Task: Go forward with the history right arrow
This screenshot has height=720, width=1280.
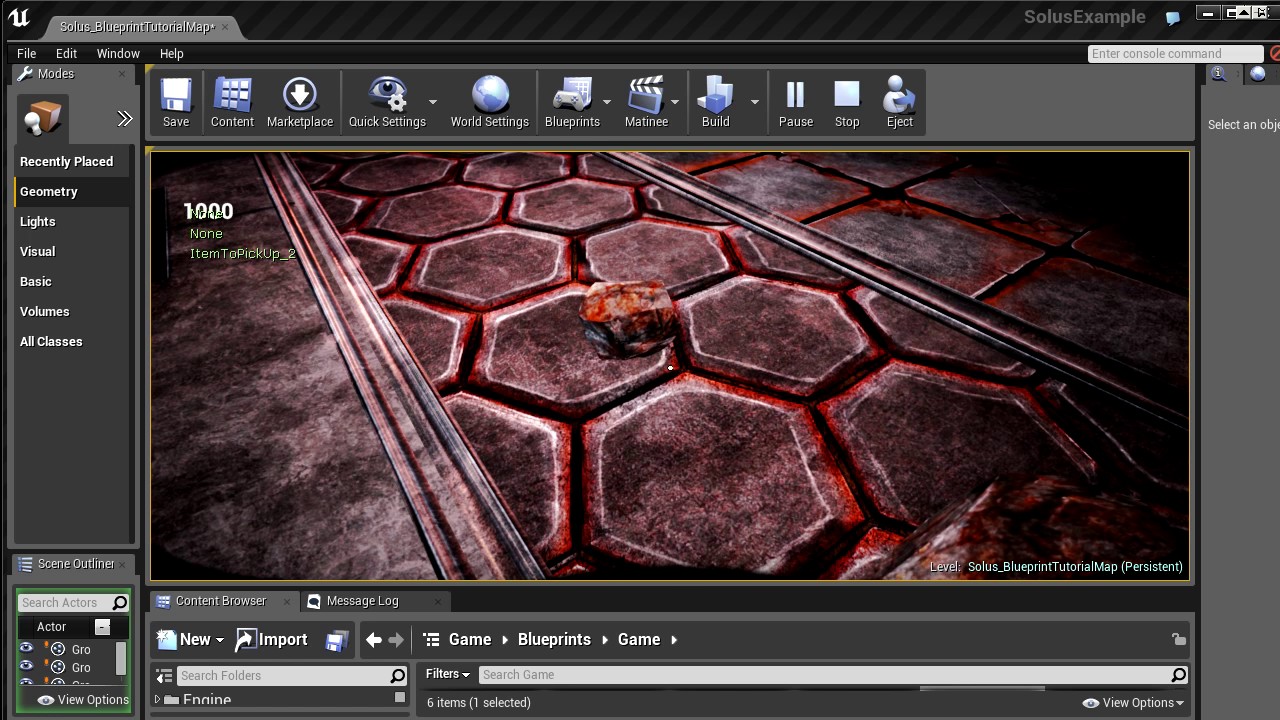Action: [x=396, y=640]
